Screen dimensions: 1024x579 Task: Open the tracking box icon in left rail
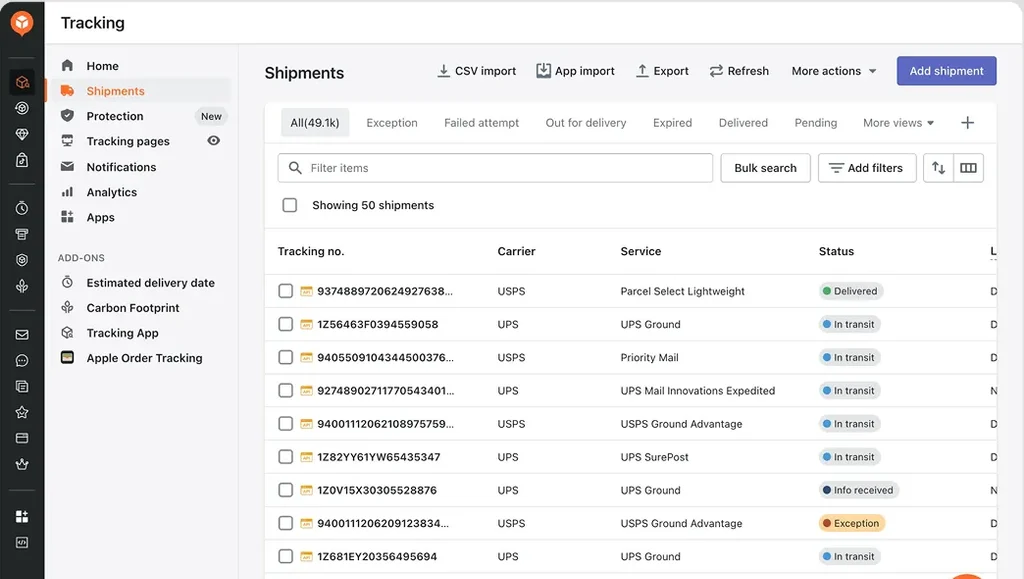[22, 82]
